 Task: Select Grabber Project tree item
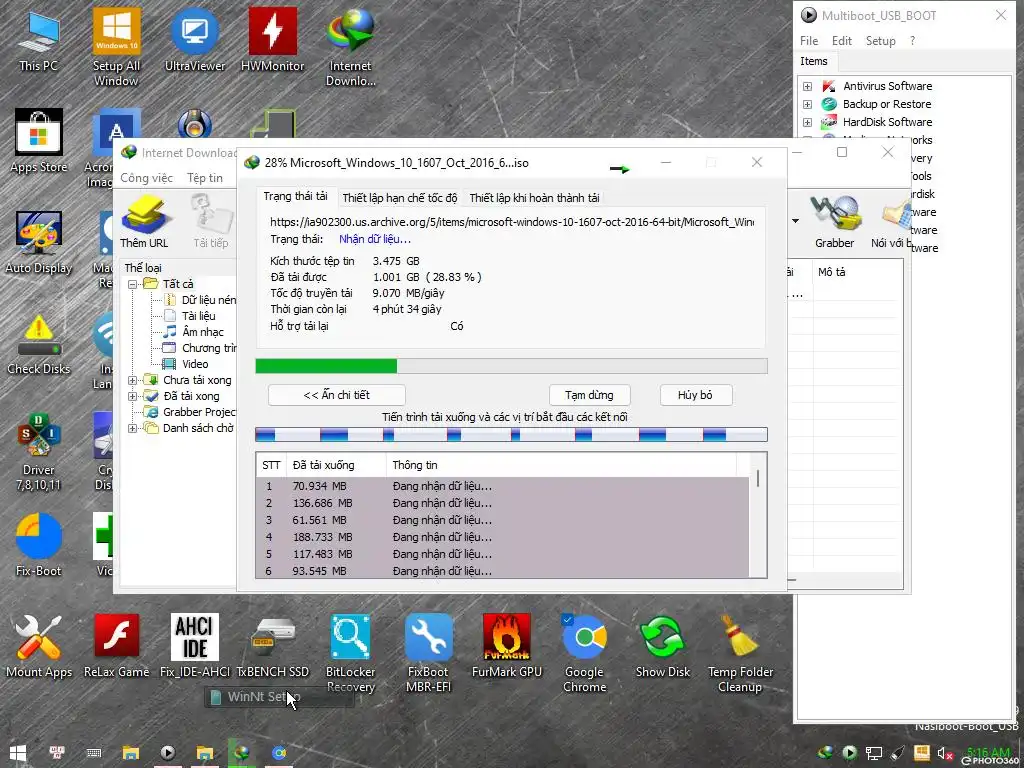click(190, 412)
